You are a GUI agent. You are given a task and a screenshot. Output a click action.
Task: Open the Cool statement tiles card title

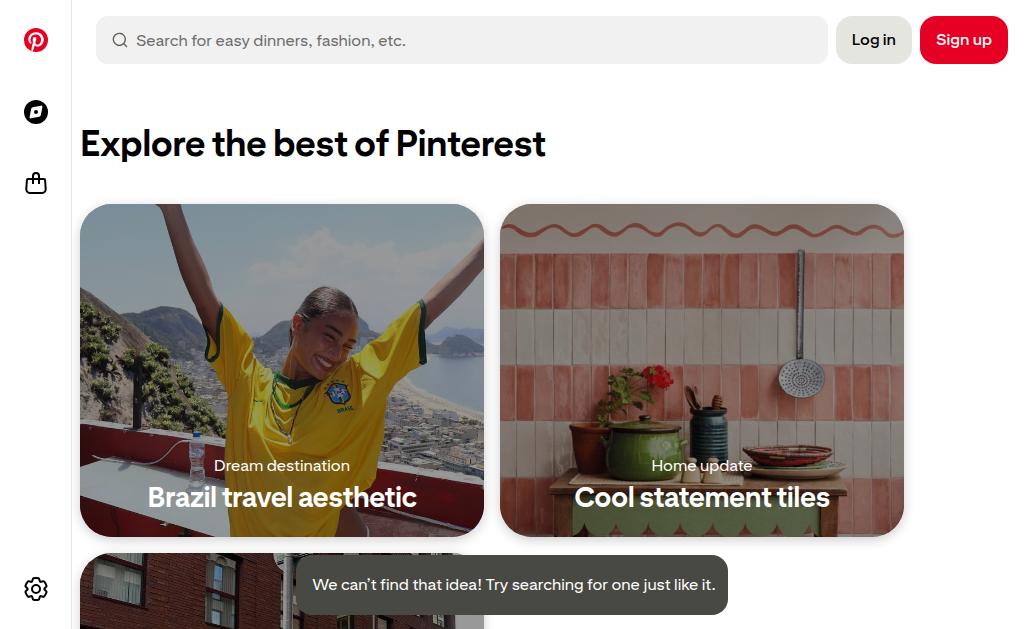point(702,498)
